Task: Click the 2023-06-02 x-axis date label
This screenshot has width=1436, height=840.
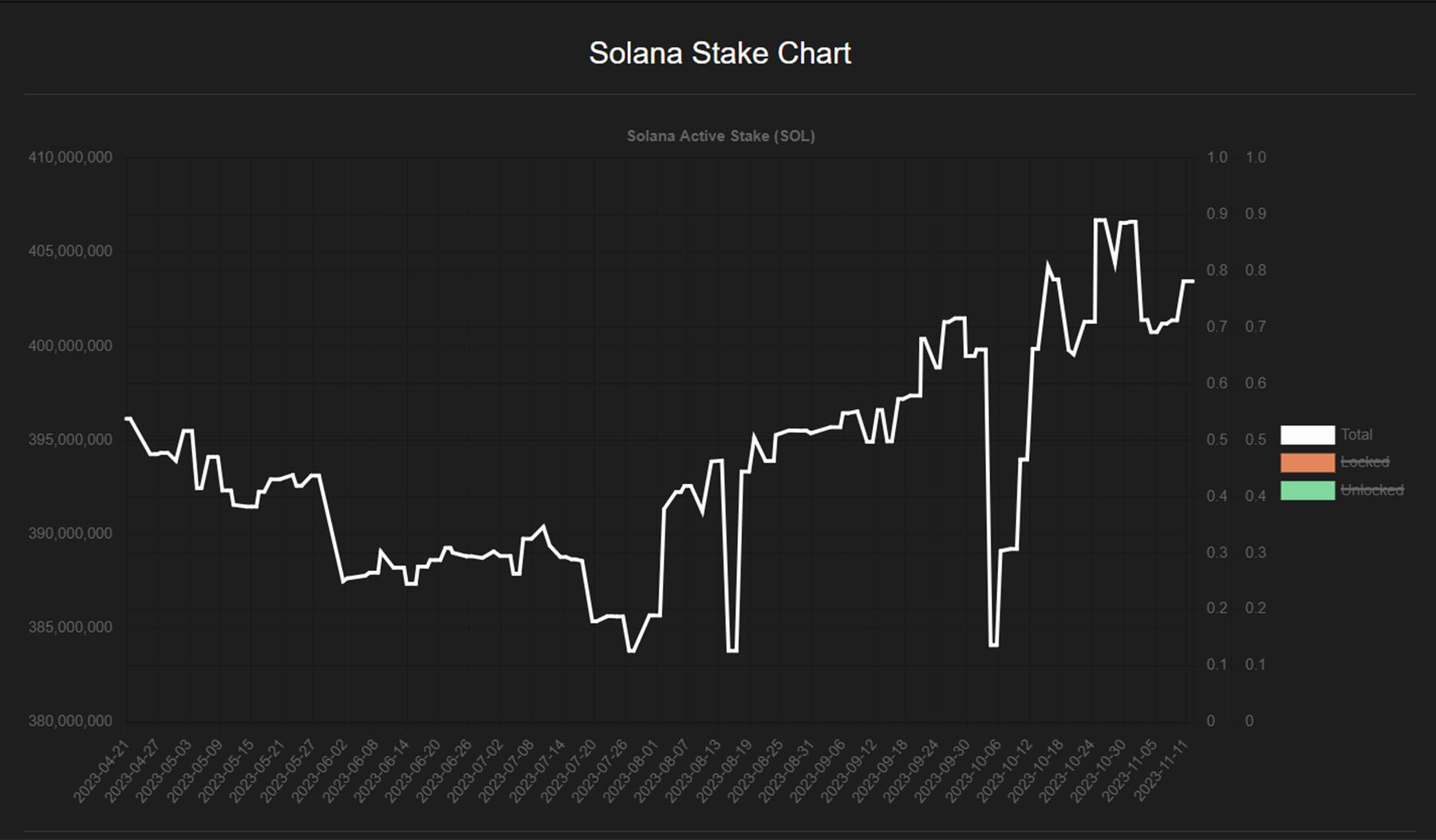Action: pos(319,771)
